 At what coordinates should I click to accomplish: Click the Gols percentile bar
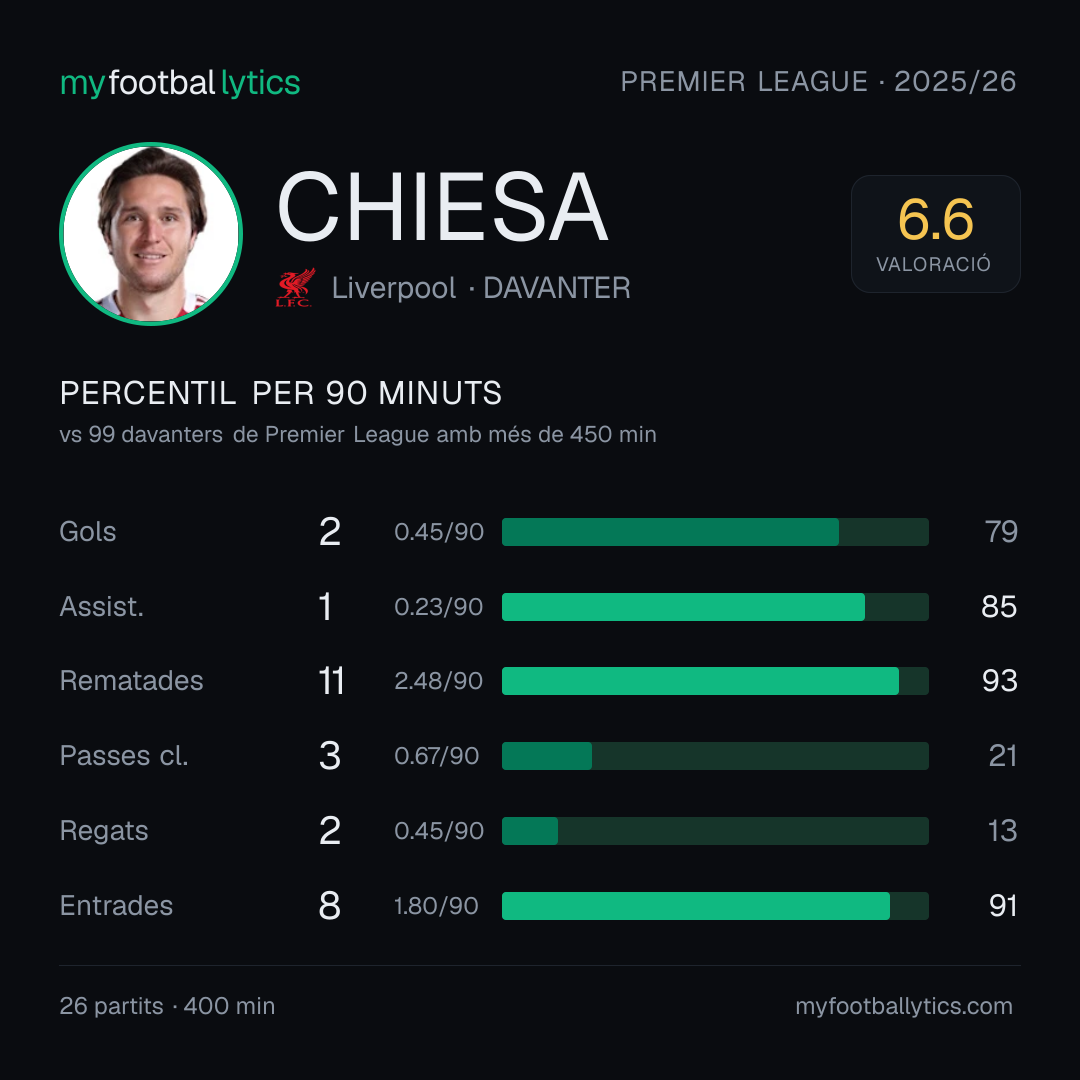coord(715,532)
